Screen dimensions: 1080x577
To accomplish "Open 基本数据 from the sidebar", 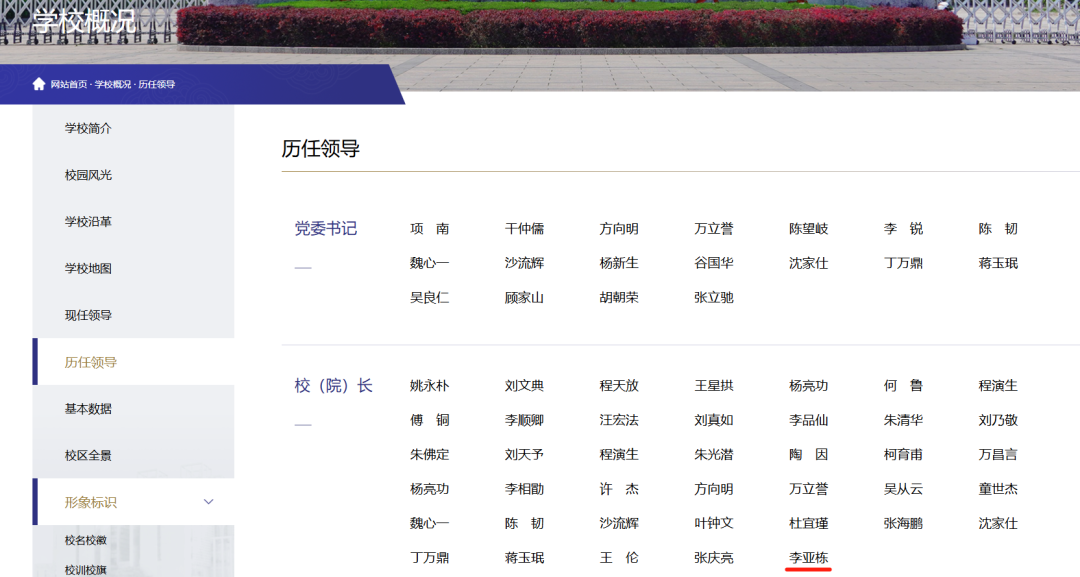I will coord(88,408).
